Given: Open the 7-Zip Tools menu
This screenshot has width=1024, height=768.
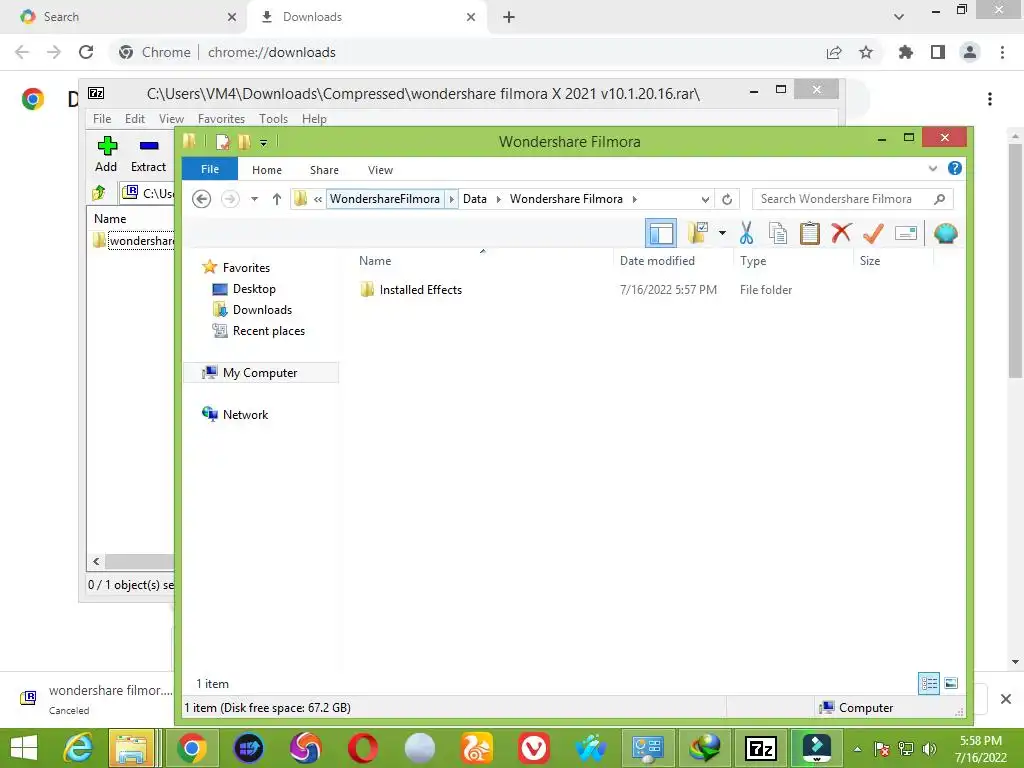Looking at the screenshot, I should [273, 118].
